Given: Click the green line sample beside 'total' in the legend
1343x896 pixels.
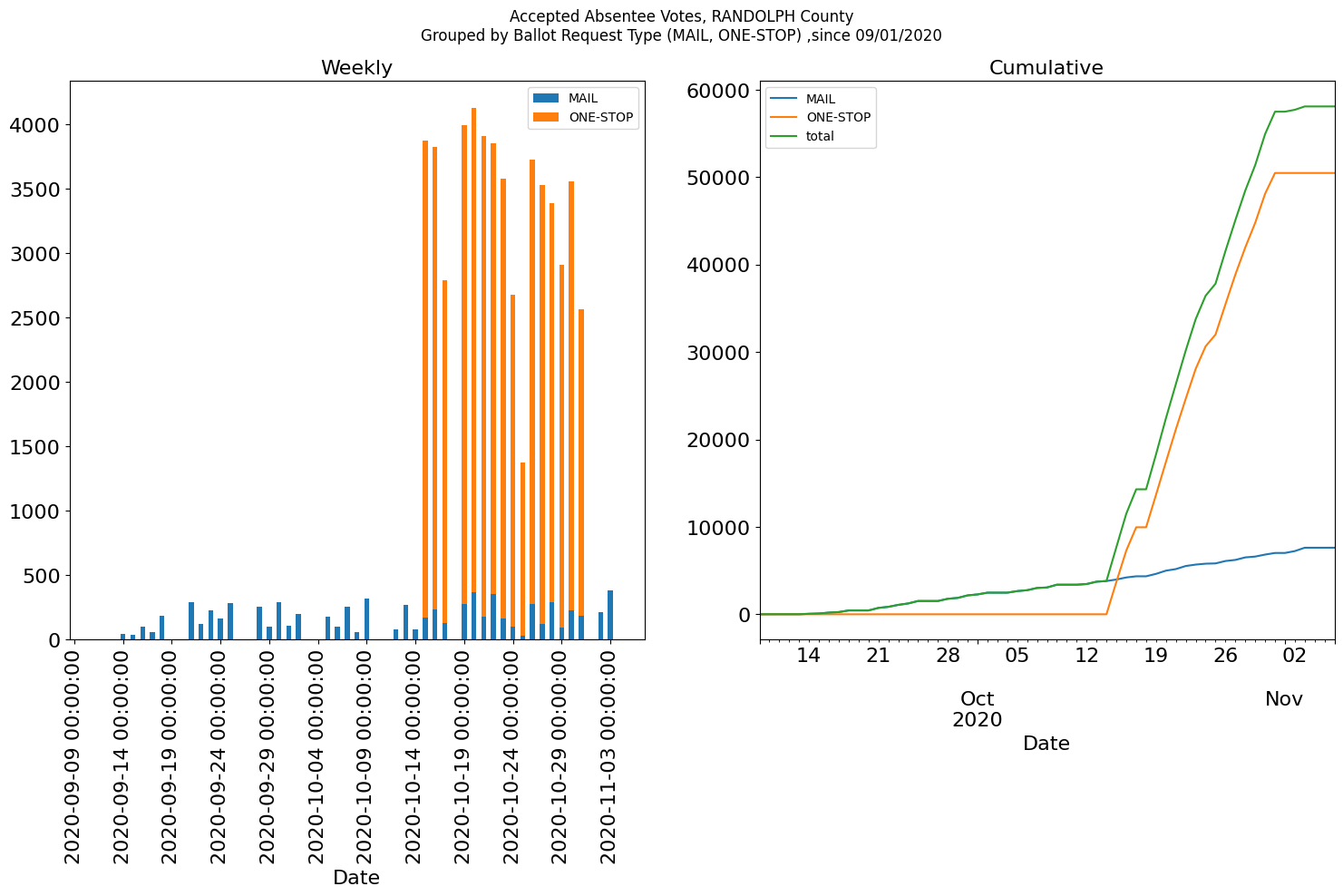Looking at the screenshot, I should pos(783,137).
